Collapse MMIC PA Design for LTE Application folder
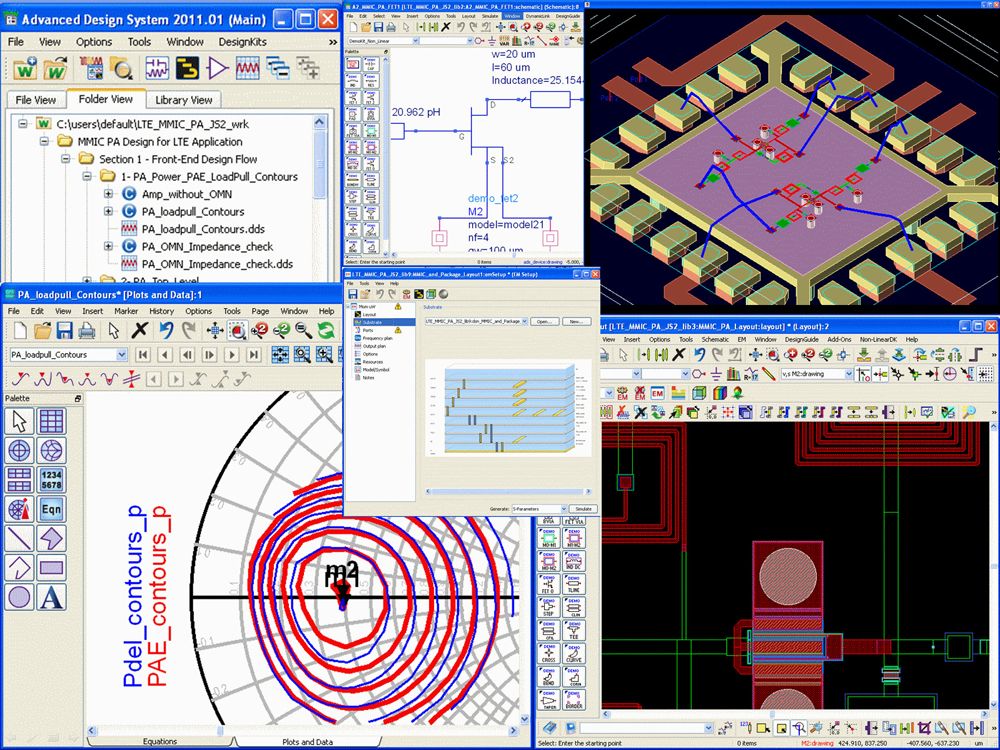 tap(45, 141)
